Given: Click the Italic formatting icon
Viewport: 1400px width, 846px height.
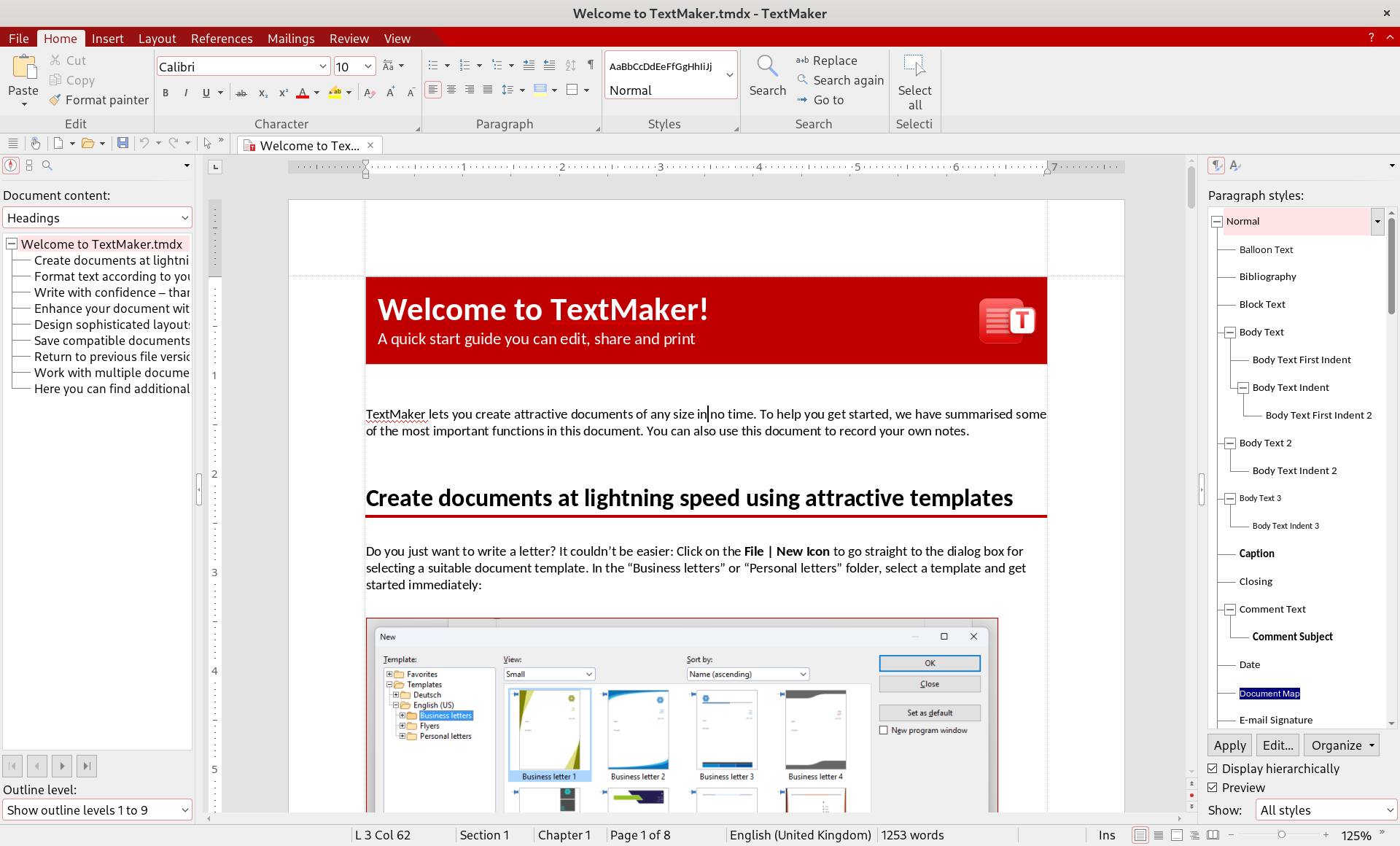Looking at the screenshot, I should (184, 95).
